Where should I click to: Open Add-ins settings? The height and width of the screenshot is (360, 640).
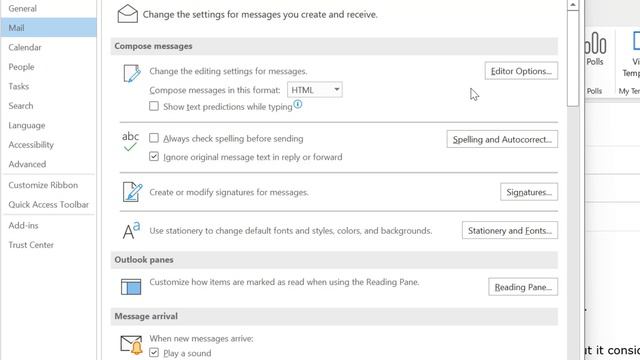[49, 225]
